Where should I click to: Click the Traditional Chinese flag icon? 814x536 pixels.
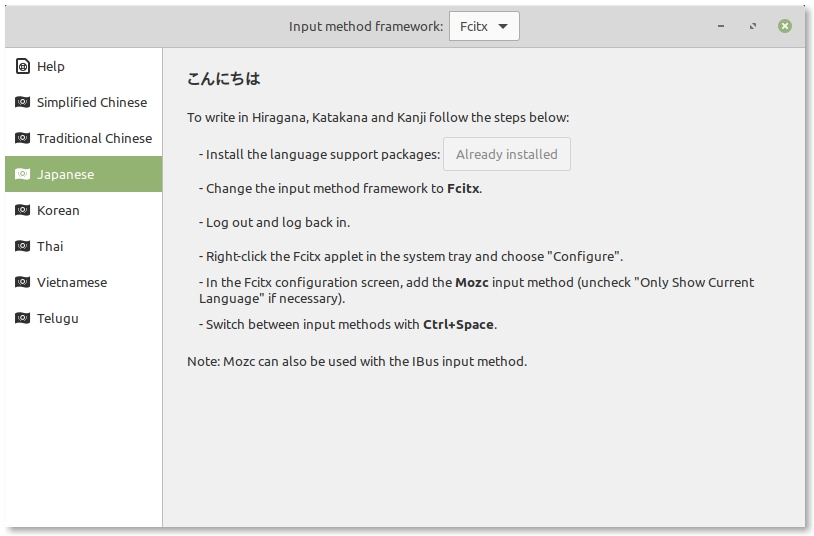(22, 138)
